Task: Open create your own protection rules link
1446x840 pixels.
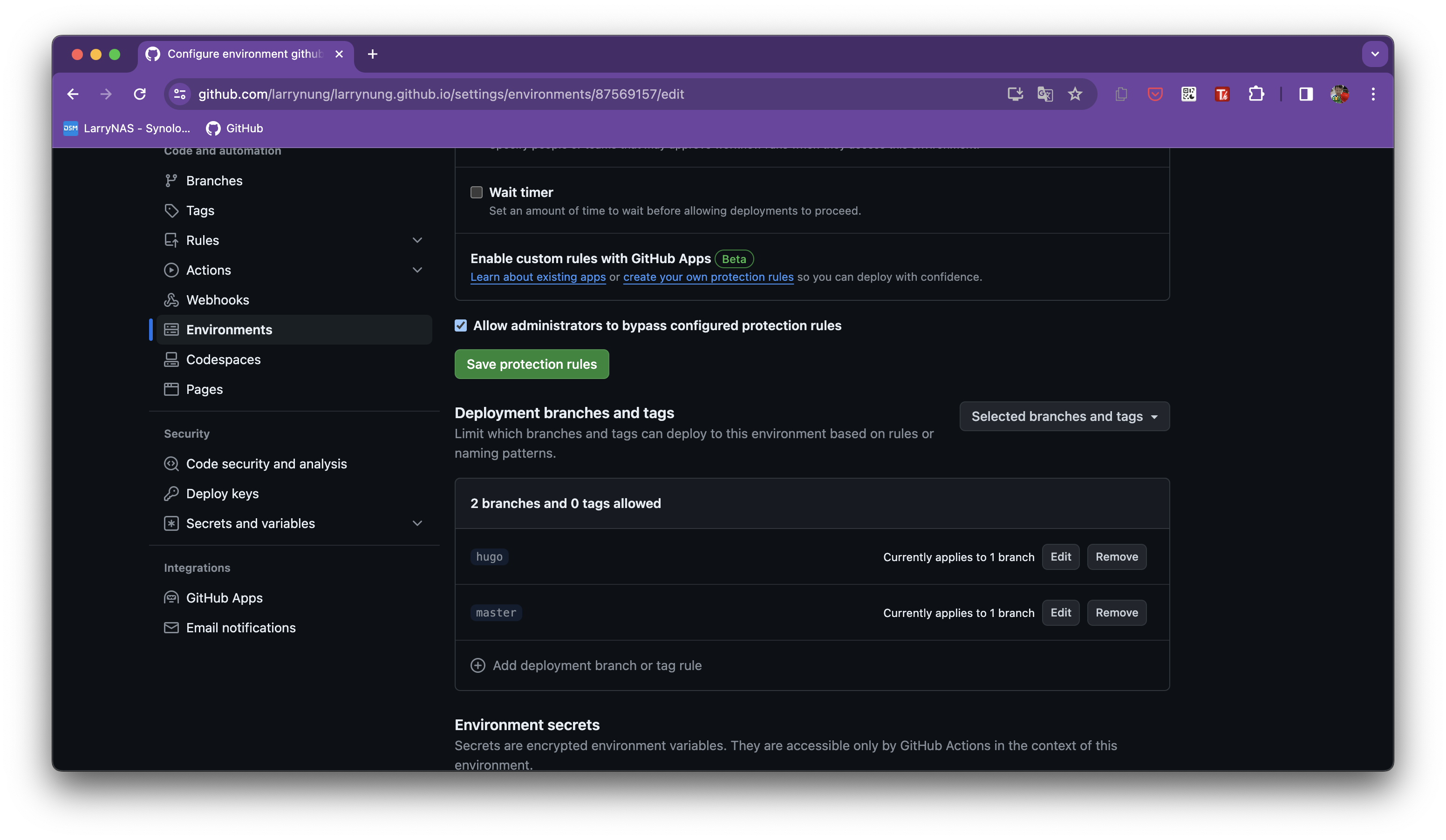Action: click(708, 277)
